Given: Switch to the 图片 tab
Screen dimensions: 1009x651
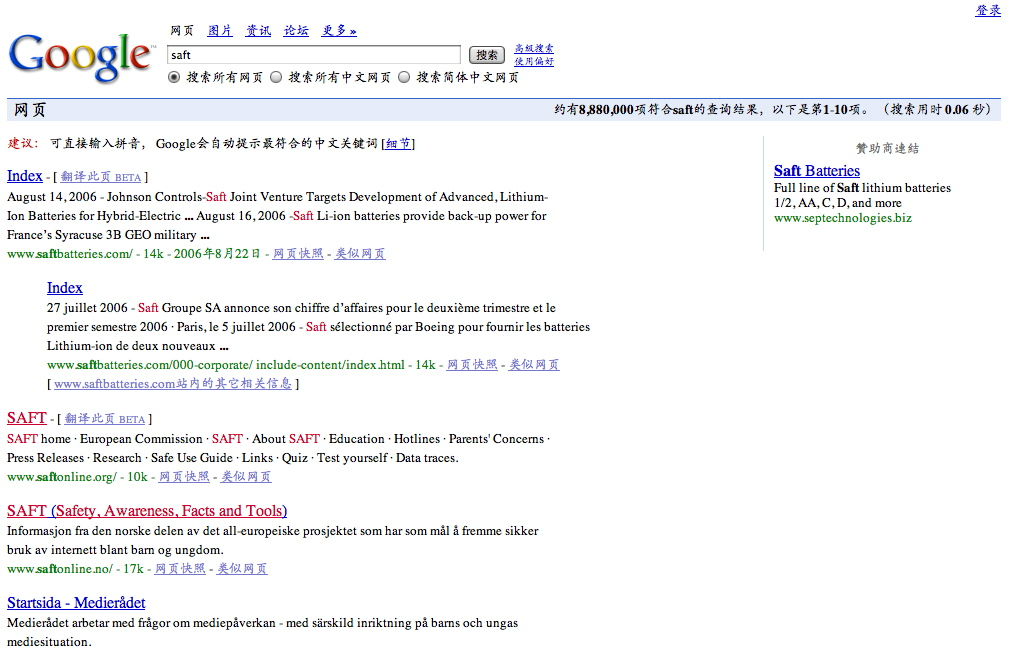Looking at the screenshot, I should point(219,30).
